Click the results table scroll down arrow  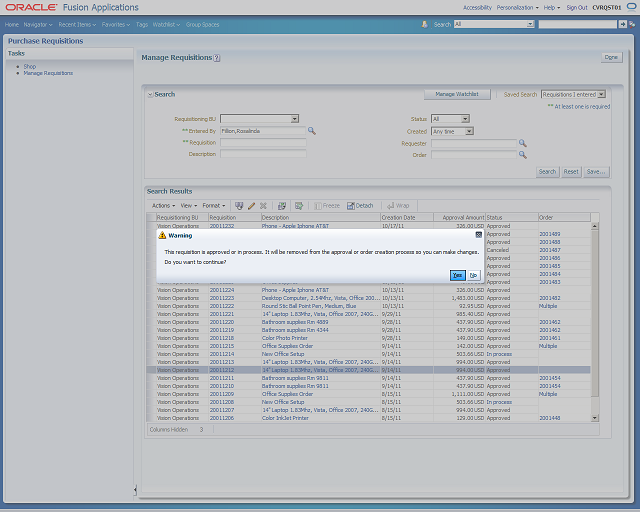[x=595, y=418]
